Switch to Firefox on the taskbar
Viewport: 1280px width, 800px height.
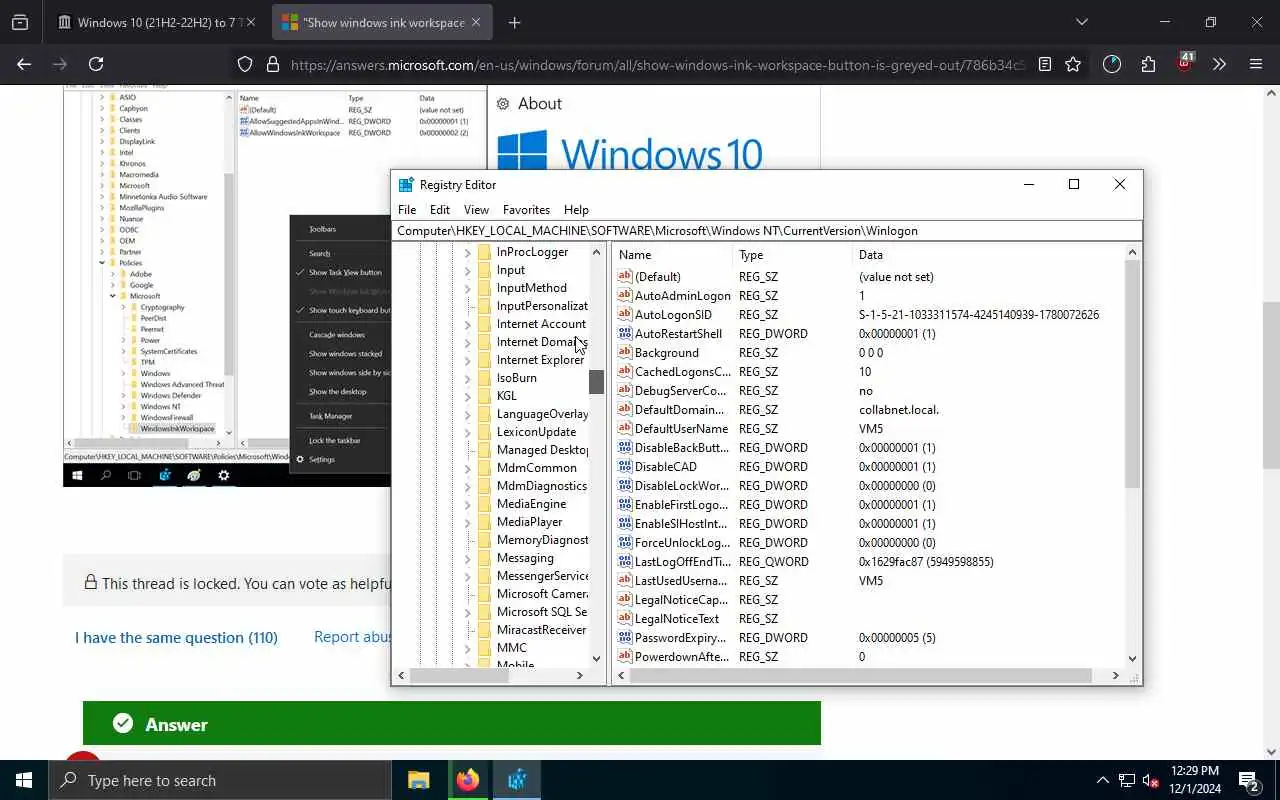(468, 780)
